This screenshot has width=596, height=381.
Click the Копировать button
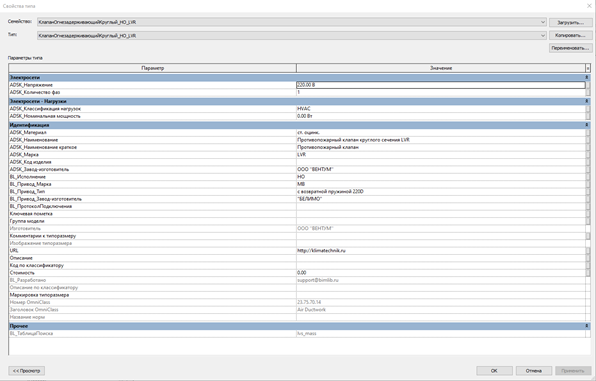coord(570,35)
